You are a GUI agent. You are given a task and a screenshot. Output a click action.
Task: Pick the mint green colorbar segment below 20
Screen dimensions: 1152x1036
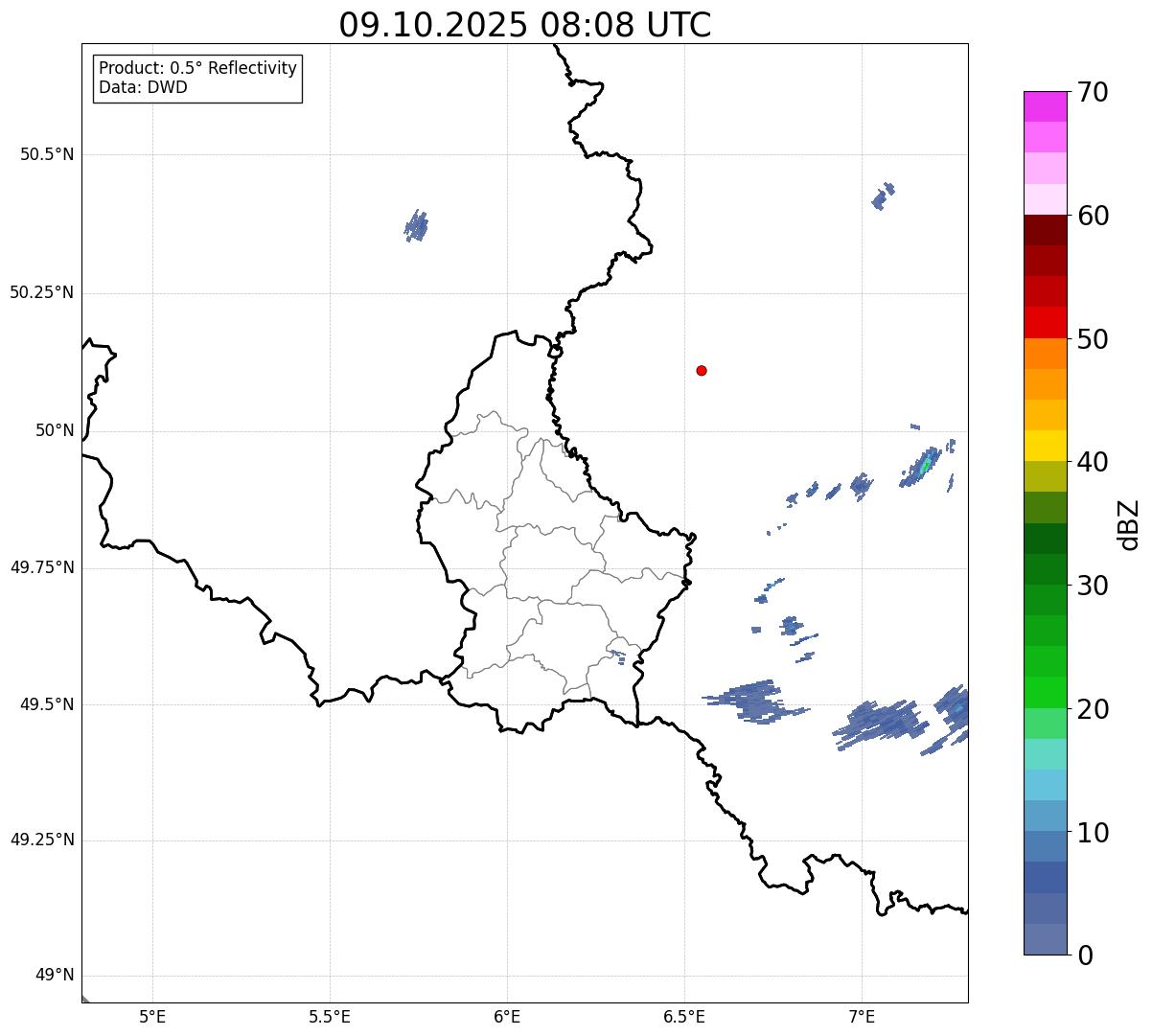(1045, 723)
